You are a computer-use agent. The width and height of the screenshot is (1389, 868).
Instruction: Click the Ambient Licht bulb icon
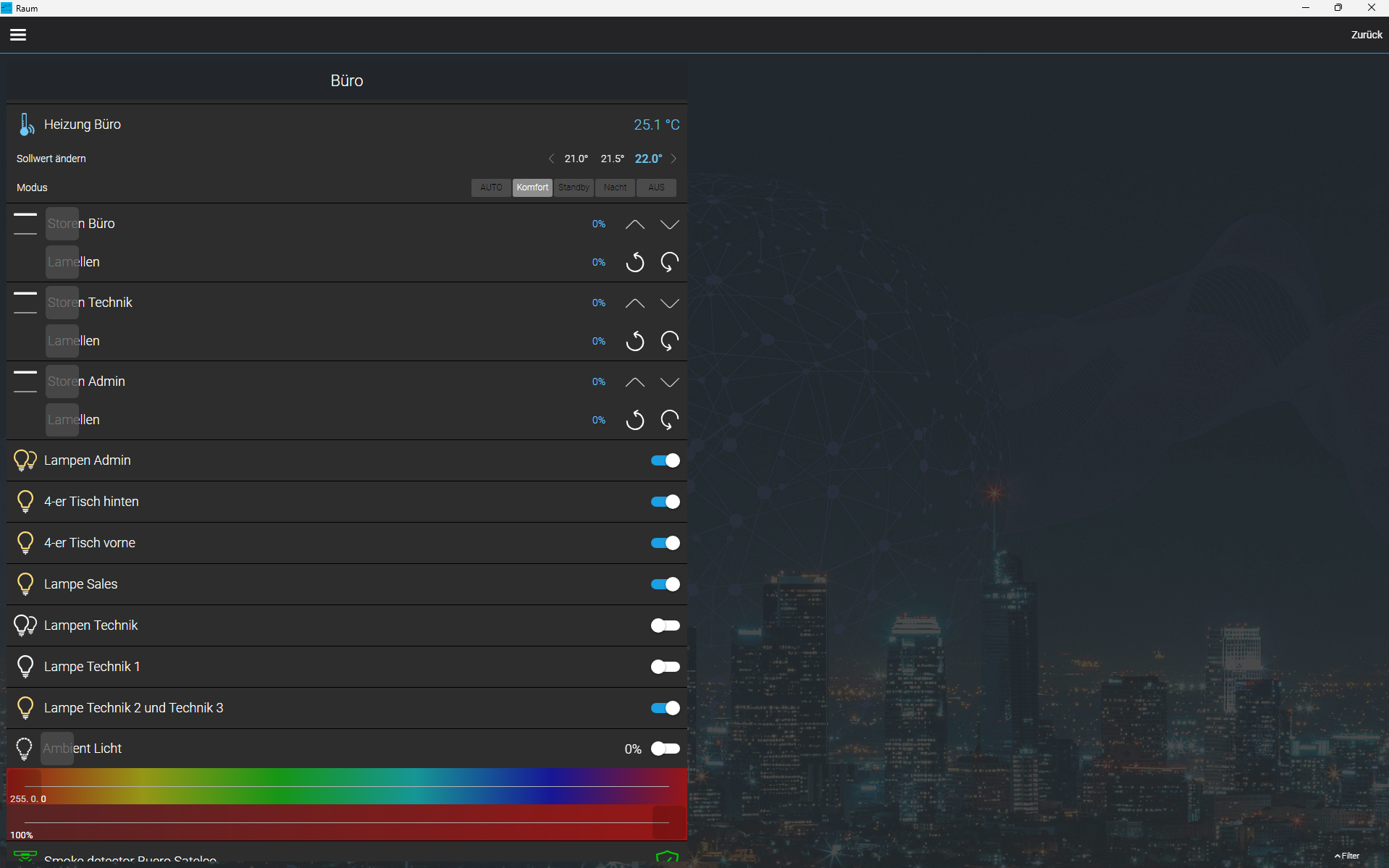25,749
